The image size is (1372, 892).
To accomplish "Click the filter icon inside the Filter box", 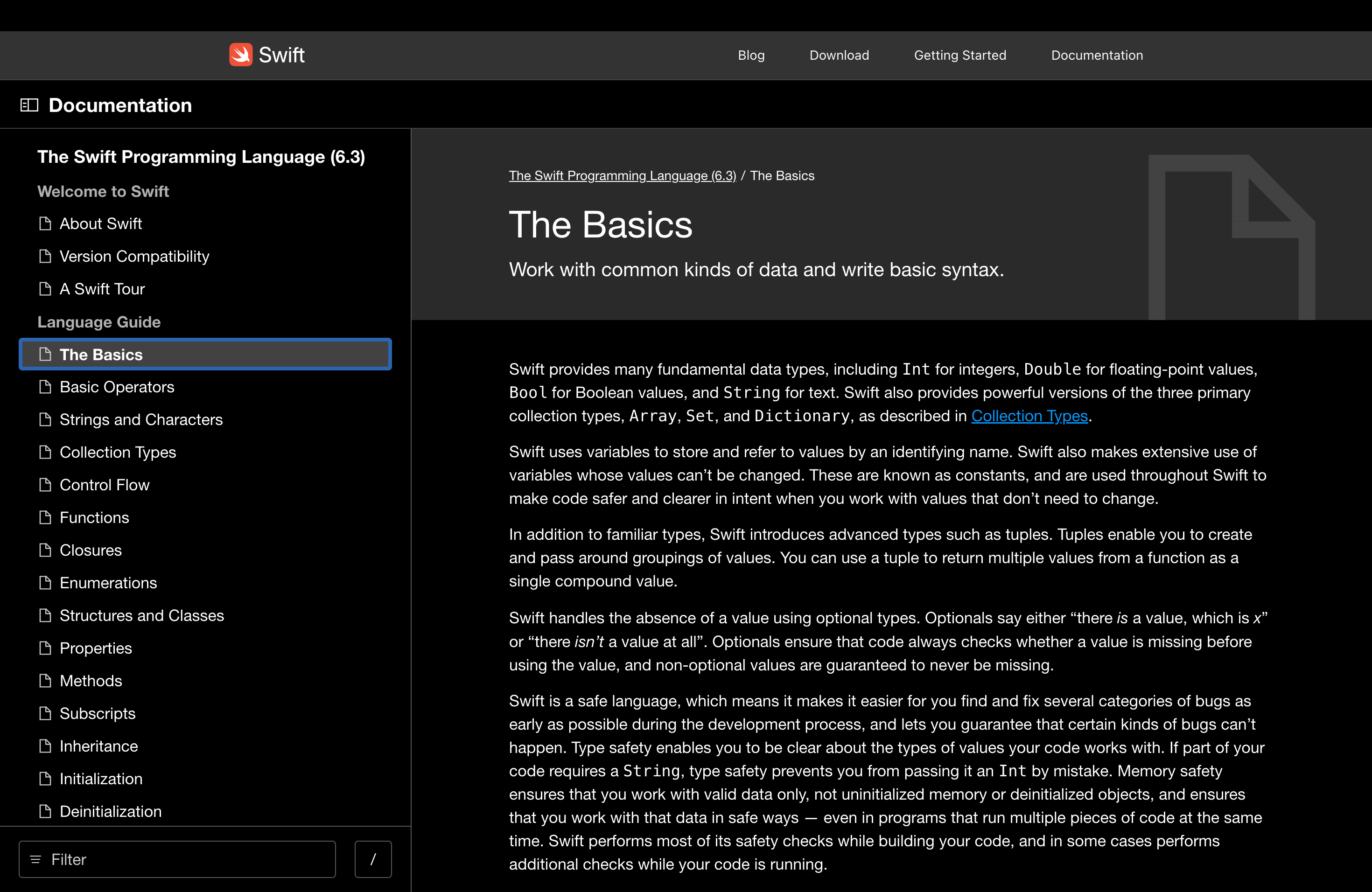I will 37,859.
